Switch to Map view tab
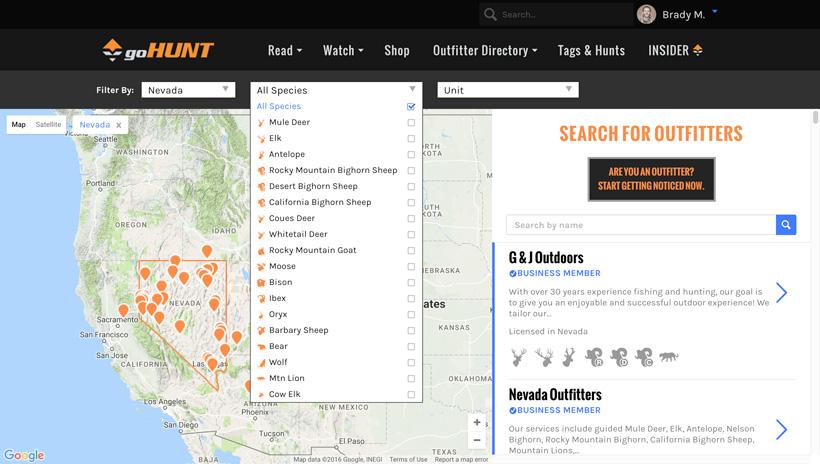820x464 pixels. [18, 125]
